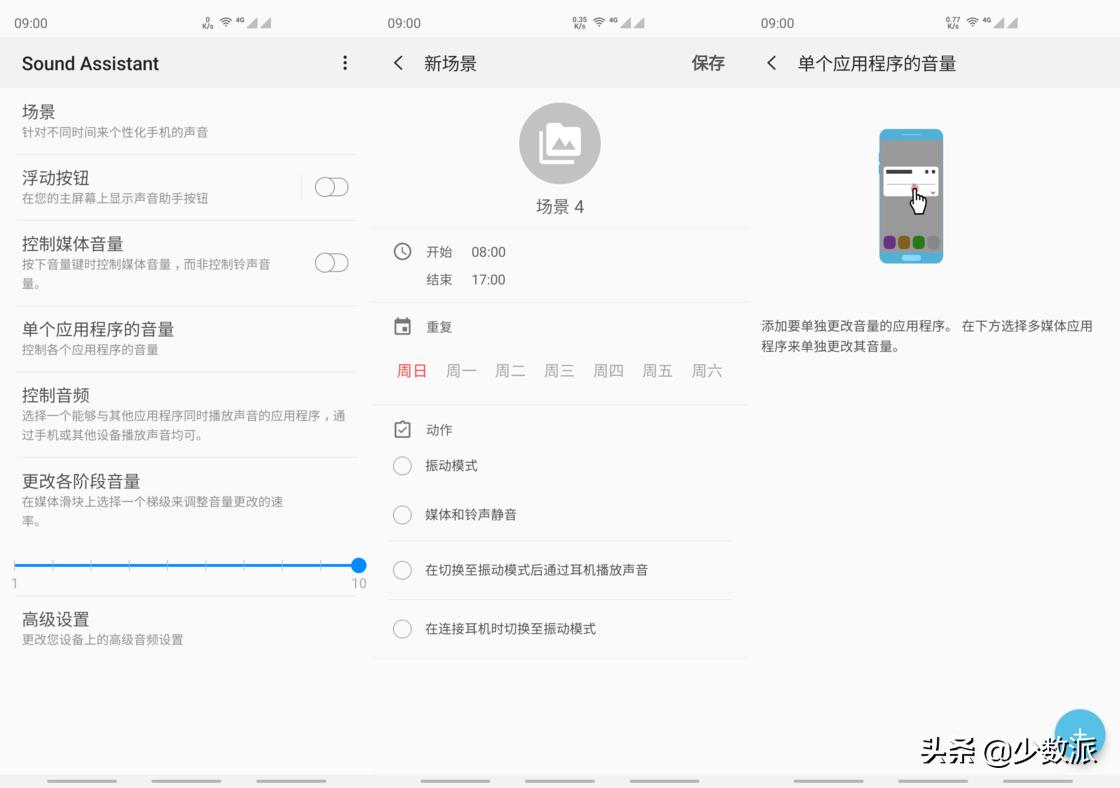Click the clock icon beside 开始 time

pyautogui.click(x=402, y=252)
